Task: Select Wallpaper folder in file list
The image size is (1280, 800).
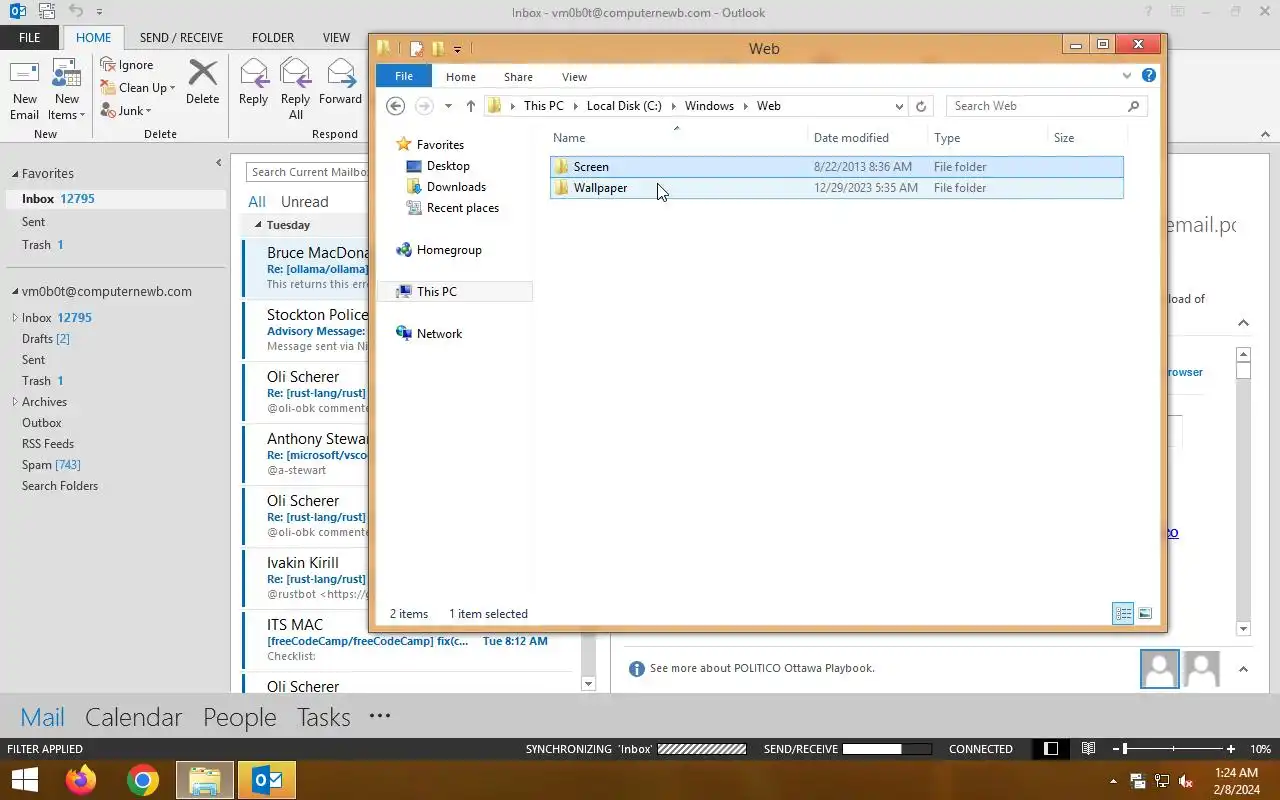Action: (x=837, y=188)
